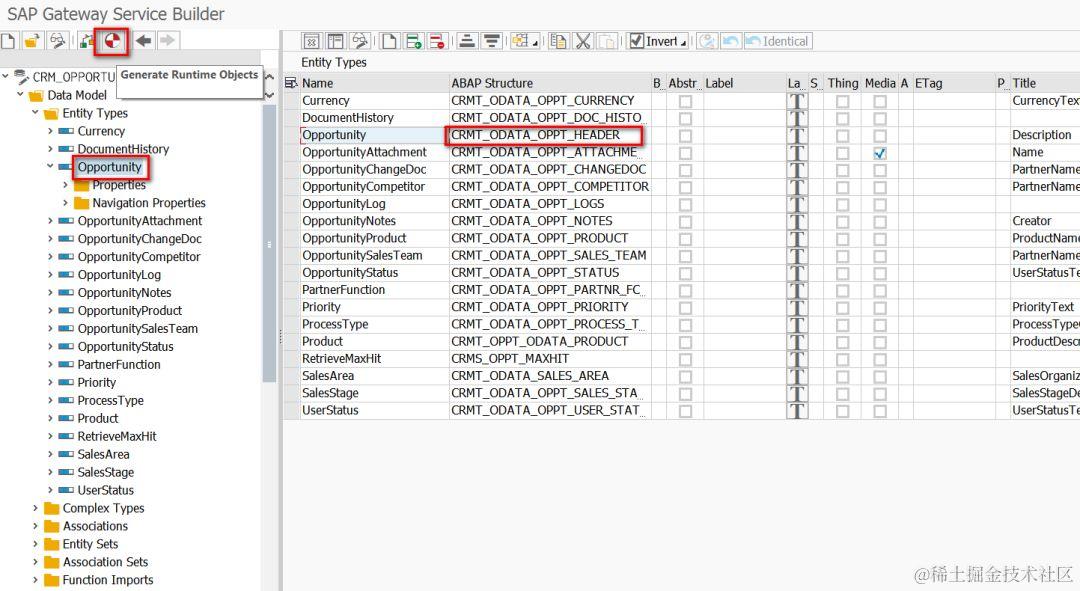
Task: Click the Cut scissors icon
Action: (x=583, y=41)
